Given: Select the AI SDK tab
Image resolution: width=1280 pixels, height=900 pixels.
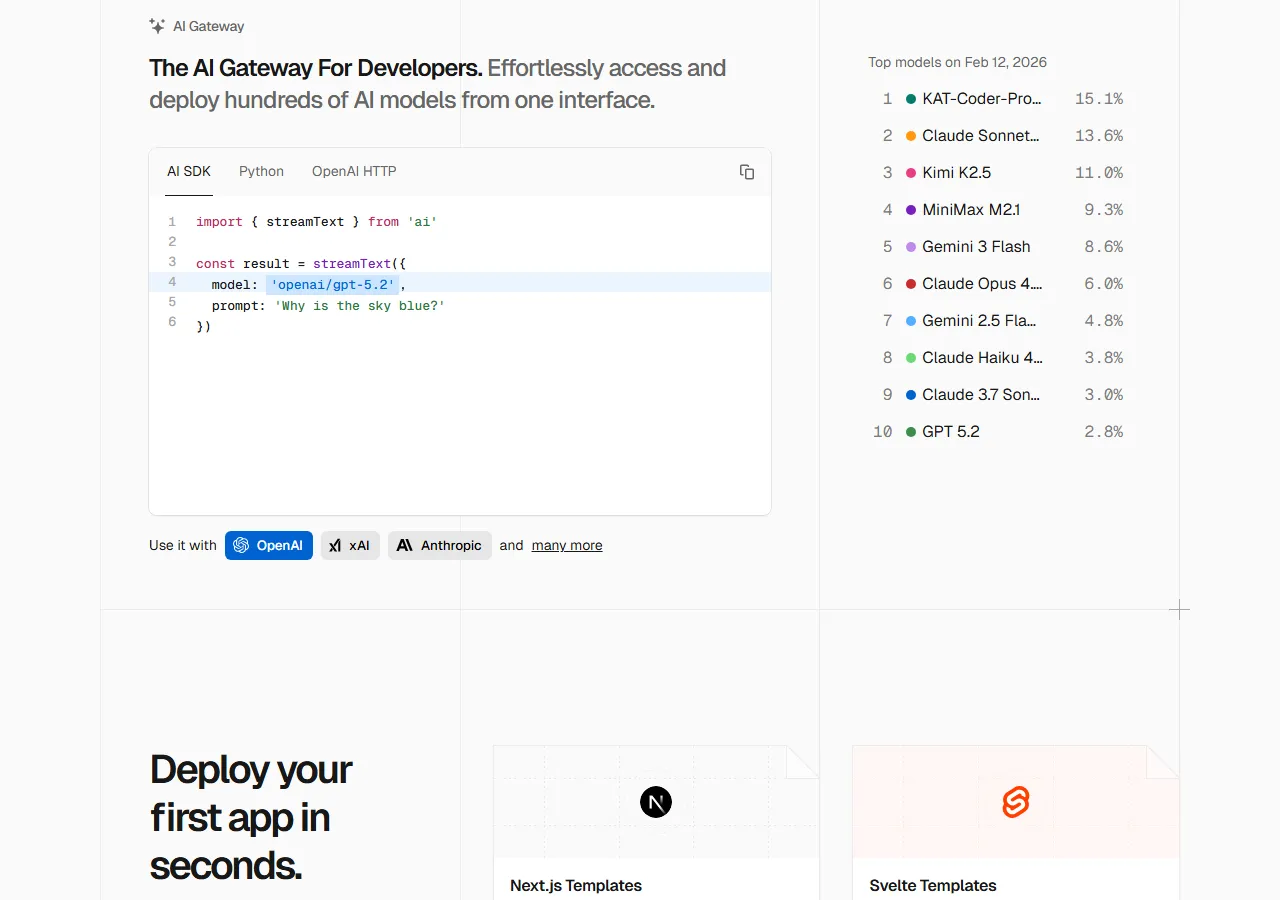Looking at the screenshot, I should click(189, 172).
